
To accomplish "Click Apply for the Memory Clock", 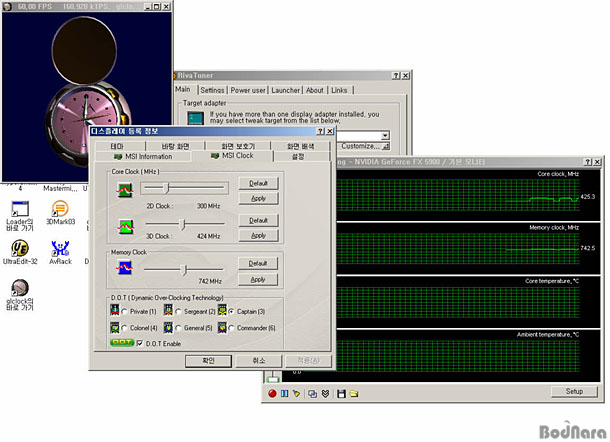I will [258, 279].
